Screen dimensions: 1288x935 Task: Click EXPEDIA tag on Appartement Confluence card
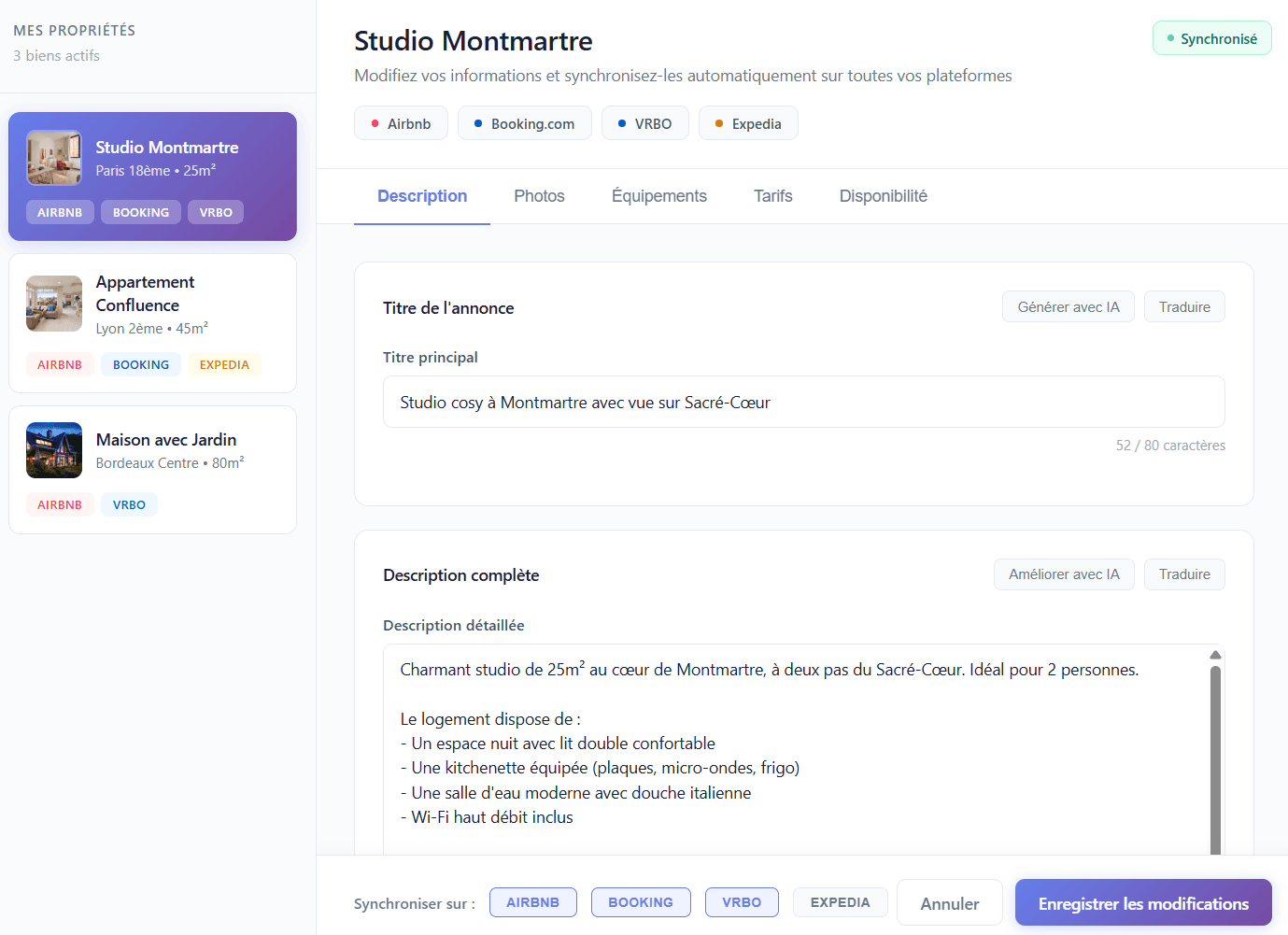coord(224,364)
